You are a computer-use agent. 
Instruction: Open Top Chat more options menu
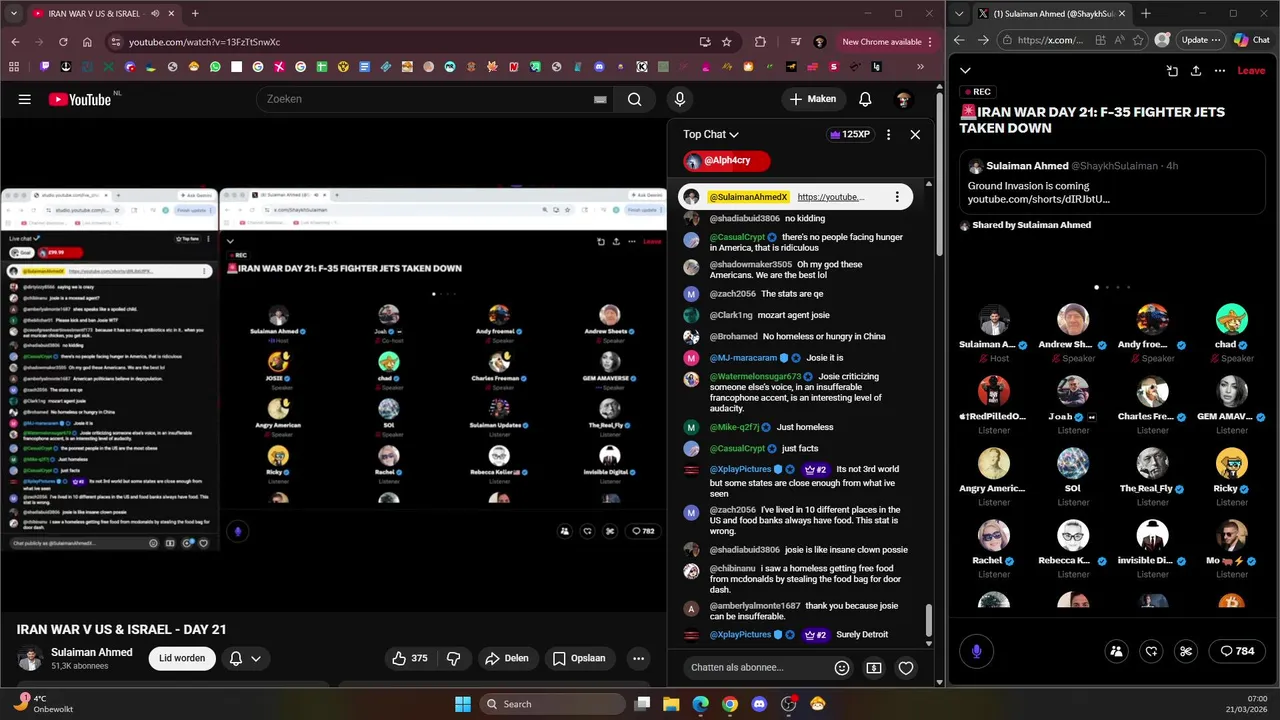(x=888, y=134)
